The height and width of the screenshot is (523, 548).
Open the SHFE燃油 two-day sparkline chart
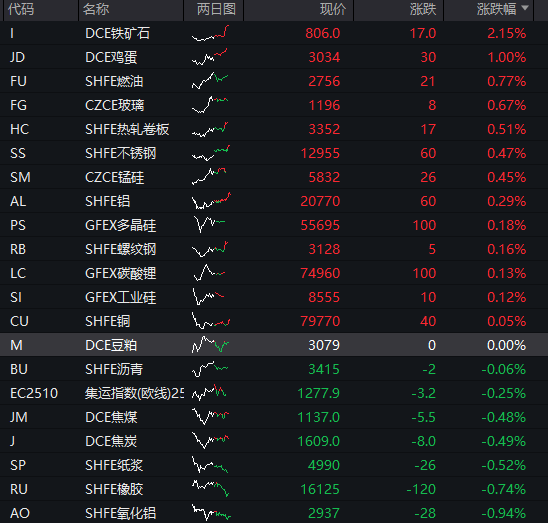click(210, 81)
